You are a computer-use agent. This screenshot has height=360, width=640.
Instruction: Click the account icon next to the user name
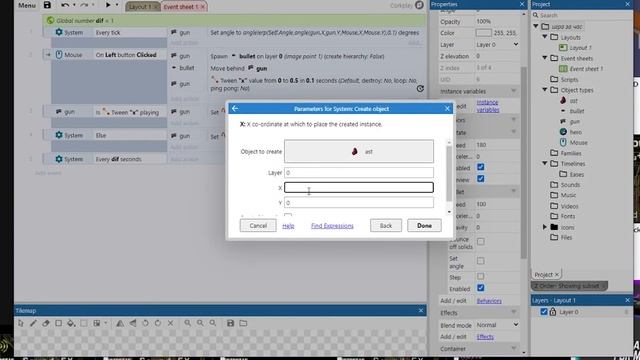click(419, 5)
